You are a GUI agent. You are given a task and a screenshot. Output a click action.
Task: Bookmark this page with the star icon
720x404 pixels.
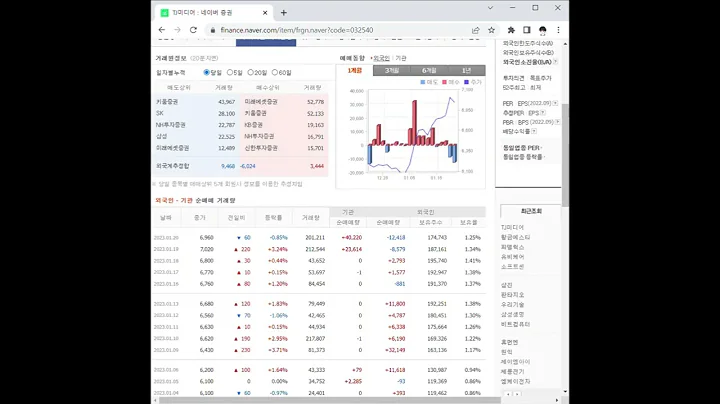pyautogui.click(x=491, y=30)
